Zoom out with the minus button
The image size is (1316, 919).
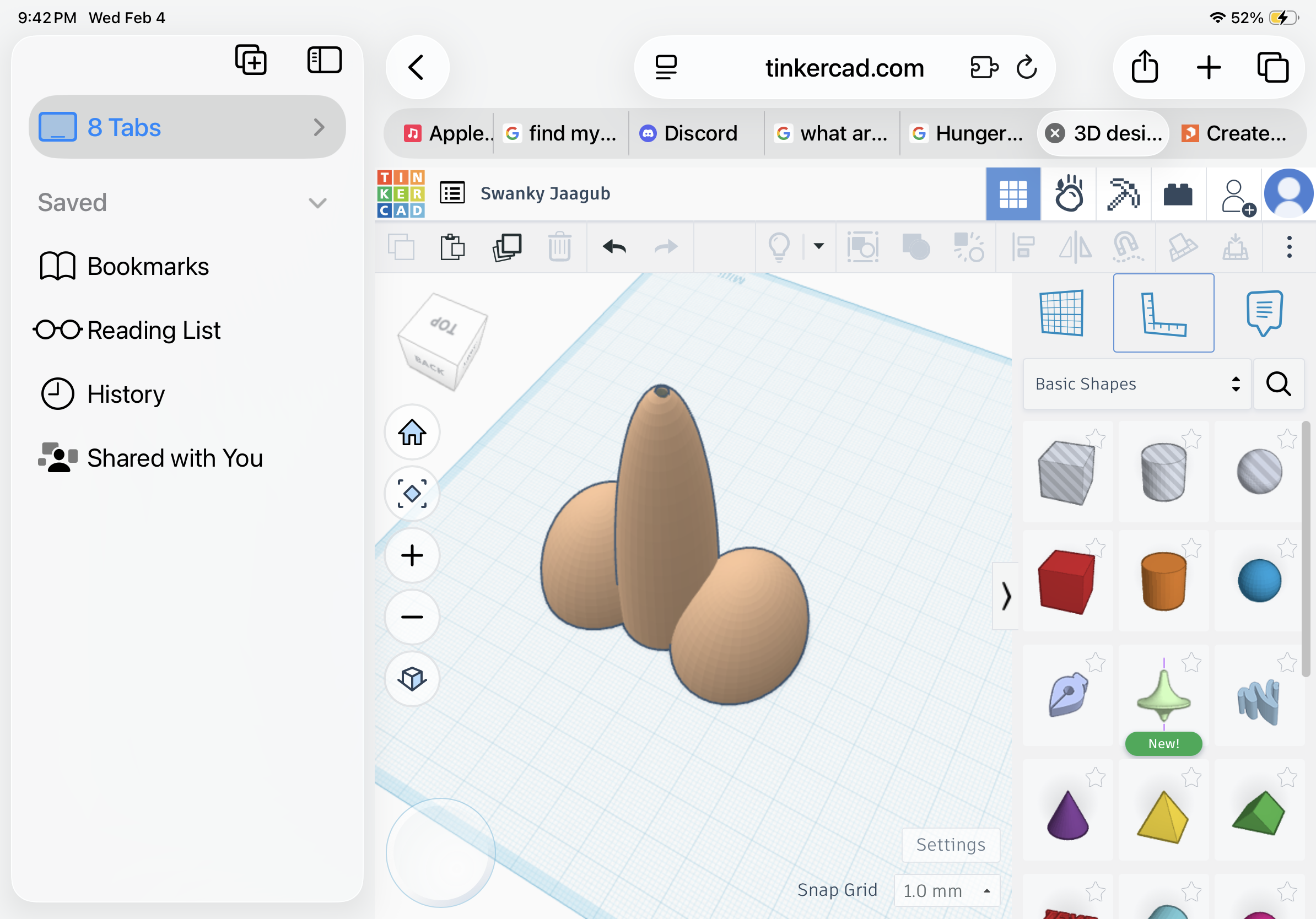412,617
